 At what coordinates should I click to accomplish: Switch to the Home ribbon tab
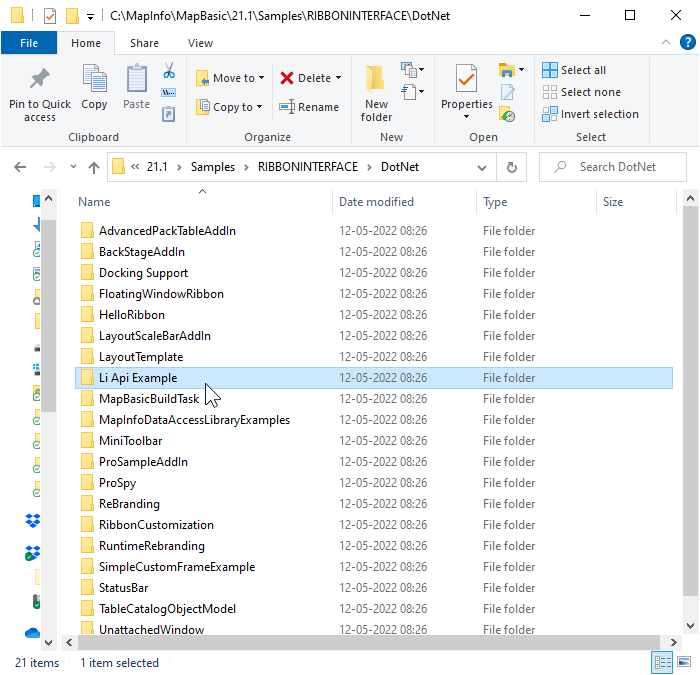(86, 43)
